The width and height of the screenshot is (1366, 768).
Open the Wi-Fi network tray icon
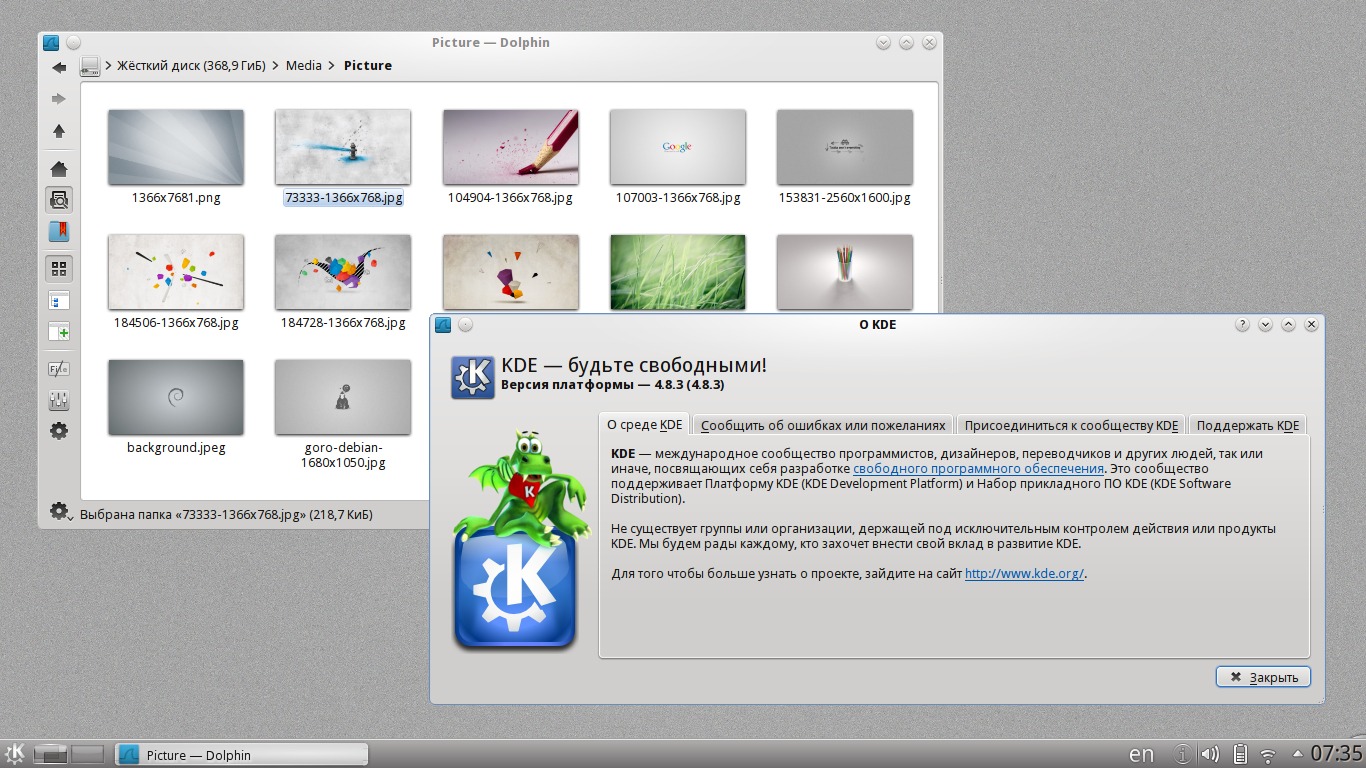tap(1268, 755)
